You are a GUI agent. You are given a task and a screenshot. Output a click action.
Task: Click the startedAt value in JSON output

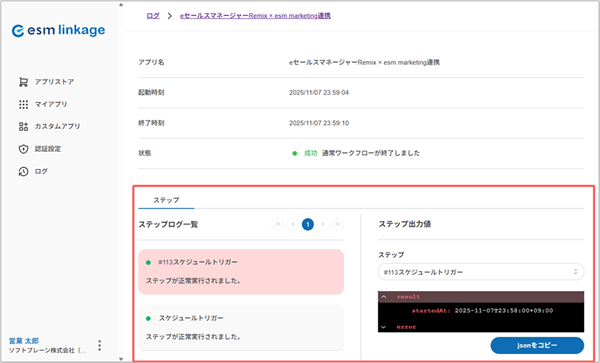pos(504,311)
